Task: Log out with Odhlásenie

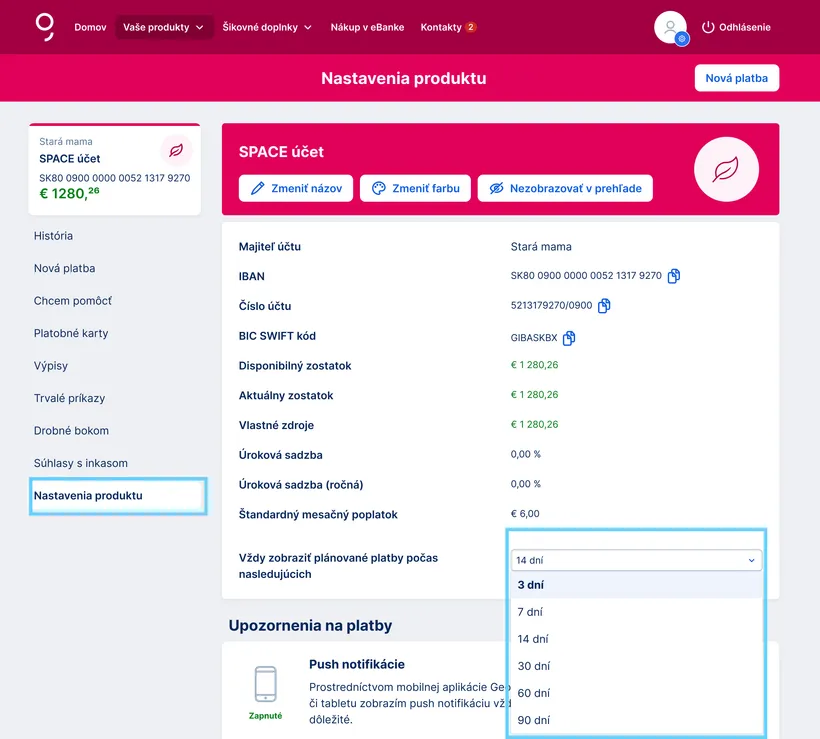Action: click(736, 27)
